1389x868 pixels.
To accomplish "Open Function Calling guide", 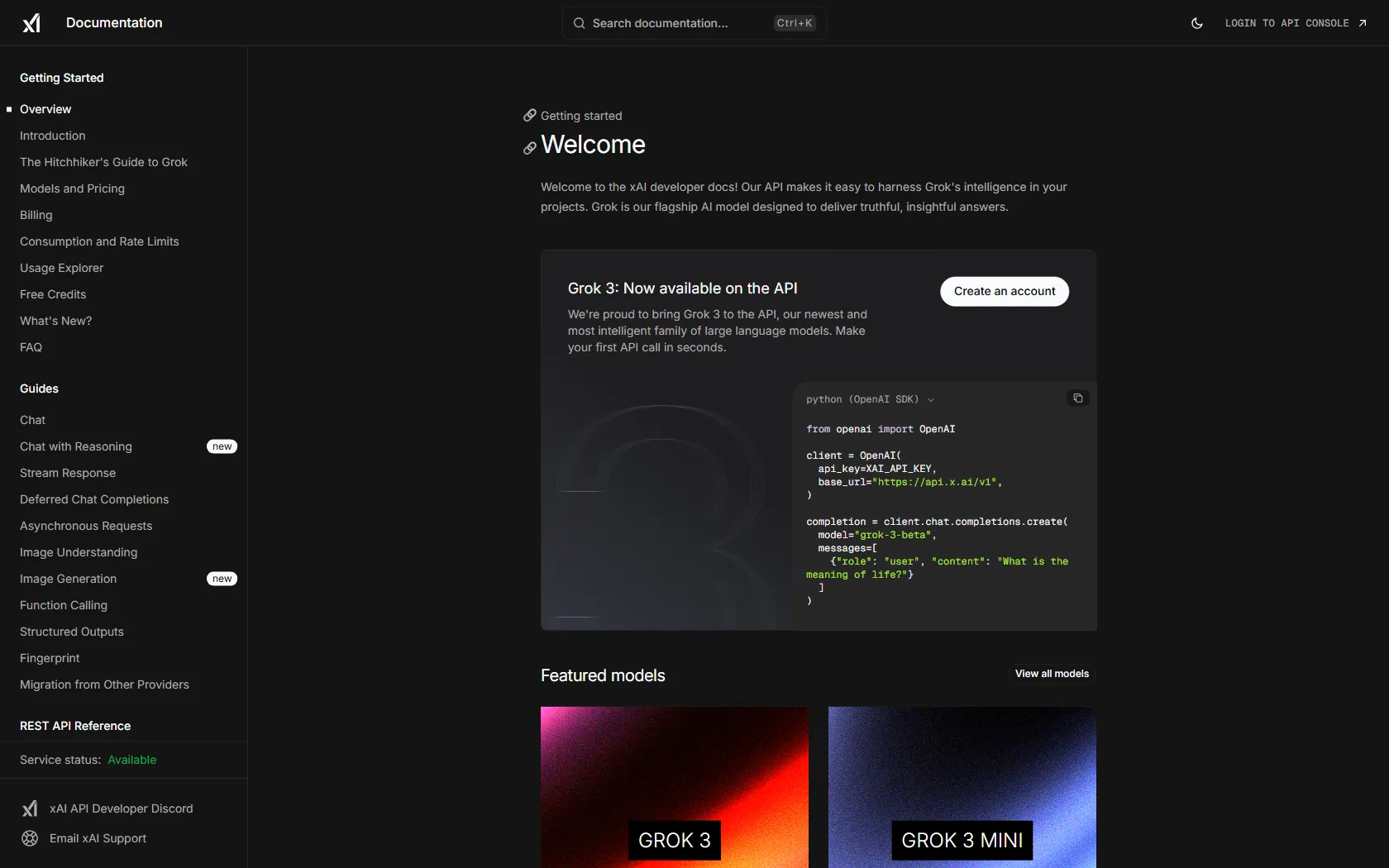I will click(x=64, y=605).
